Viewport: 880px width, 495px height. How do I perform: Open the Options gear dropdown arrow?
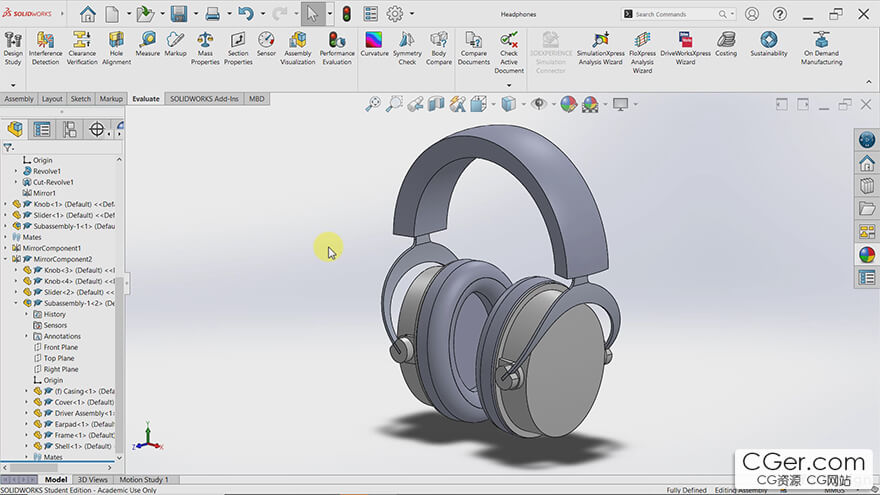click(x=411, y=13)
